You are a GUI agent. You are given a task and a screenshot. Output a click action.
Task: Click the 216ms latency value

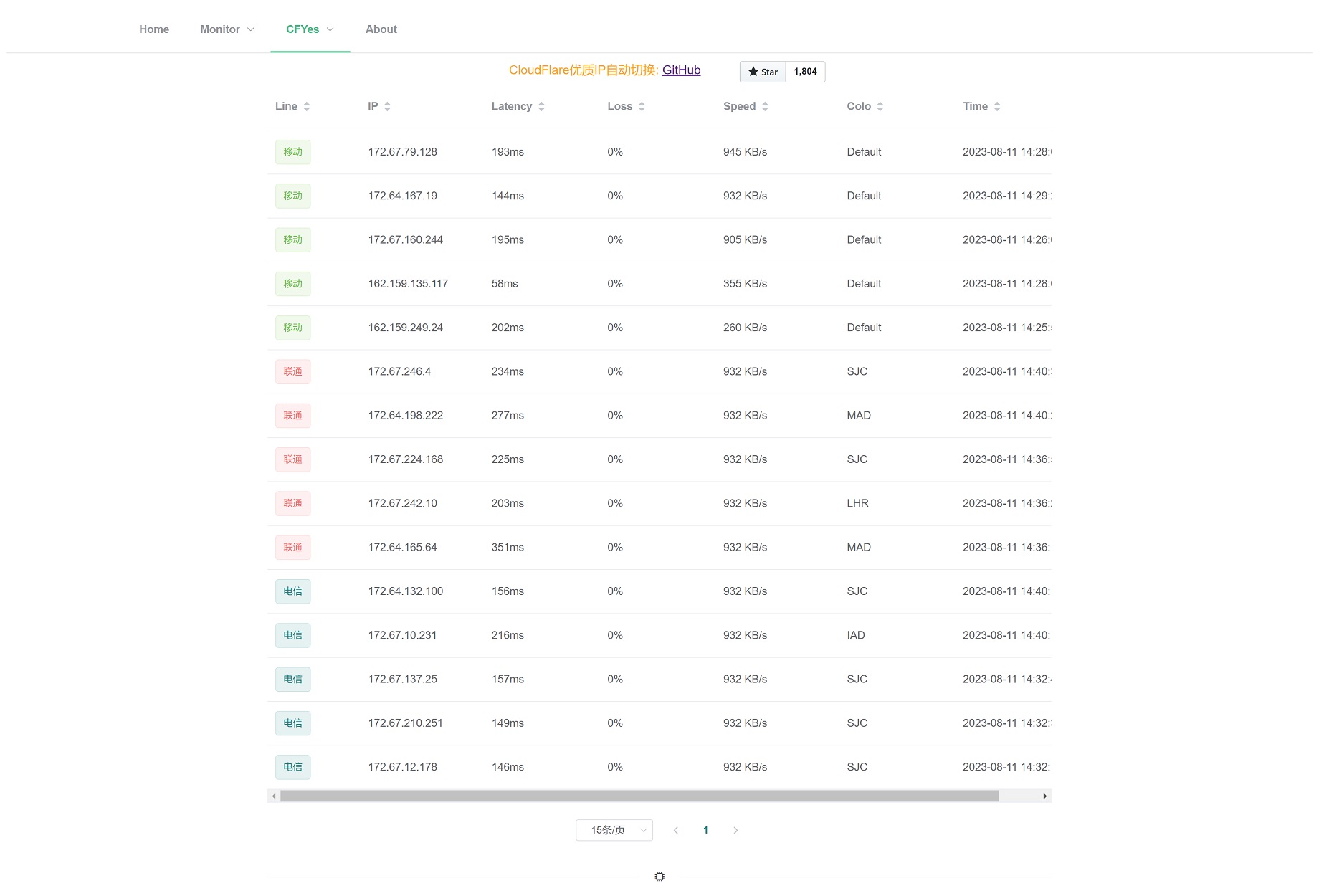(x=508, y=635)
